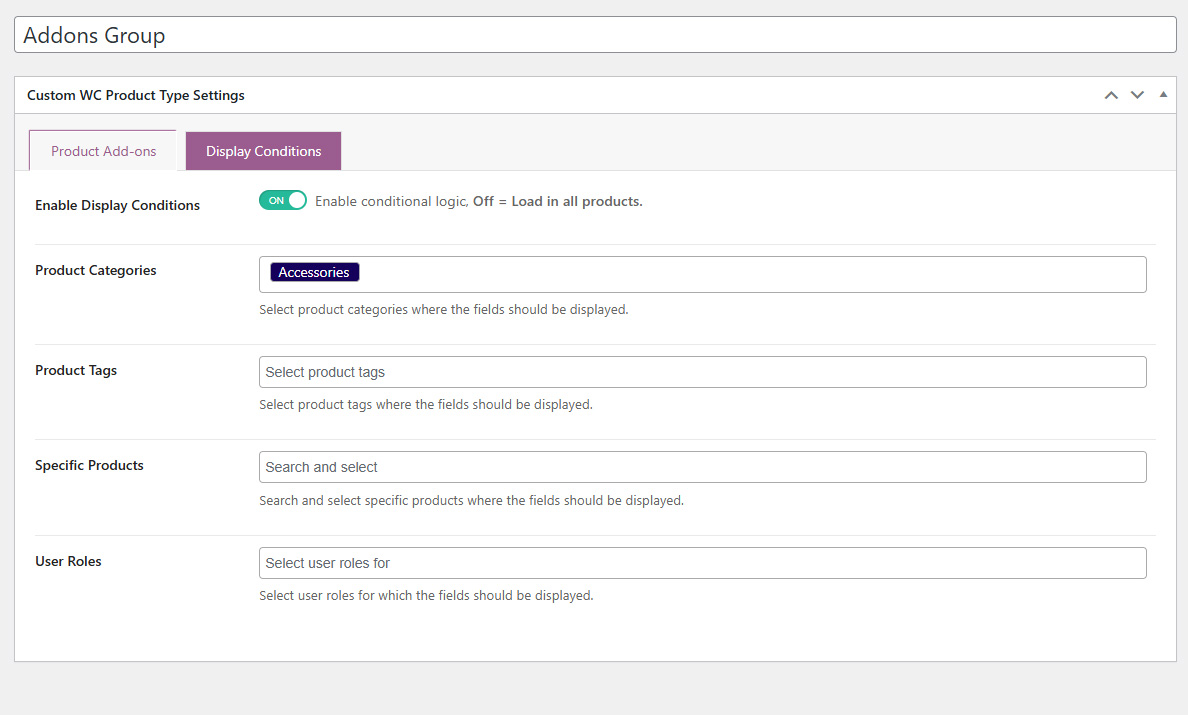Click 'Select product categories where the fields' hint
This screenshot has width=1188, height=715.
tap(443, 310)
